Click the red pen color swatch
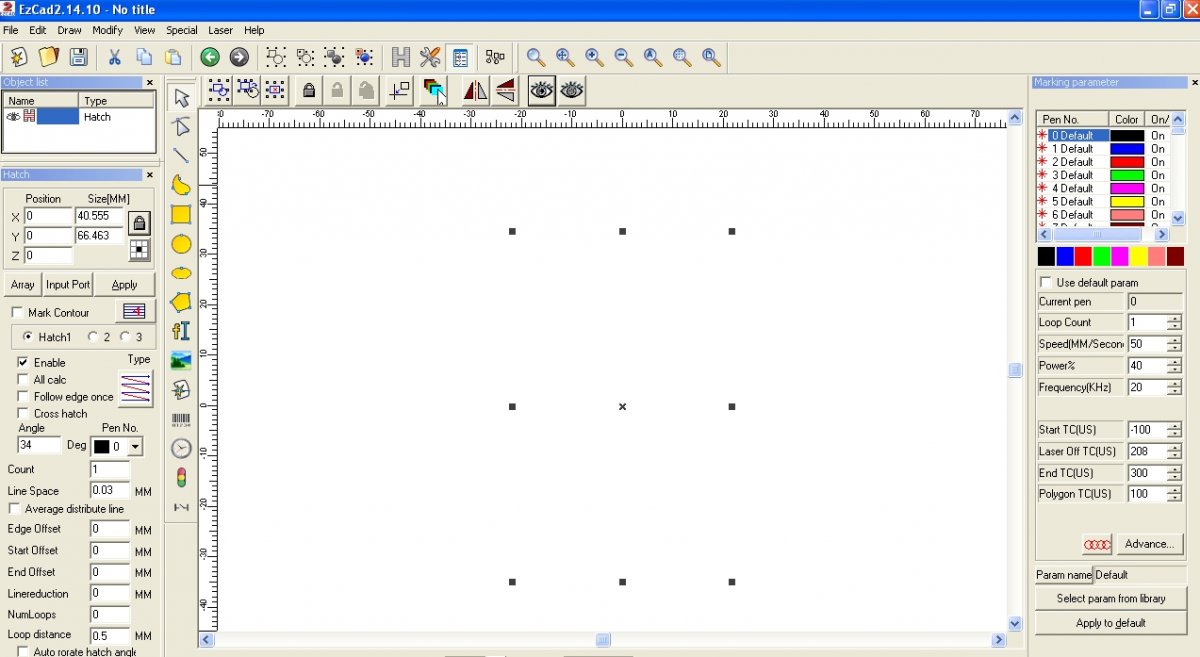The height and width of the screenshot is (657, 1200). (1083, 257)
